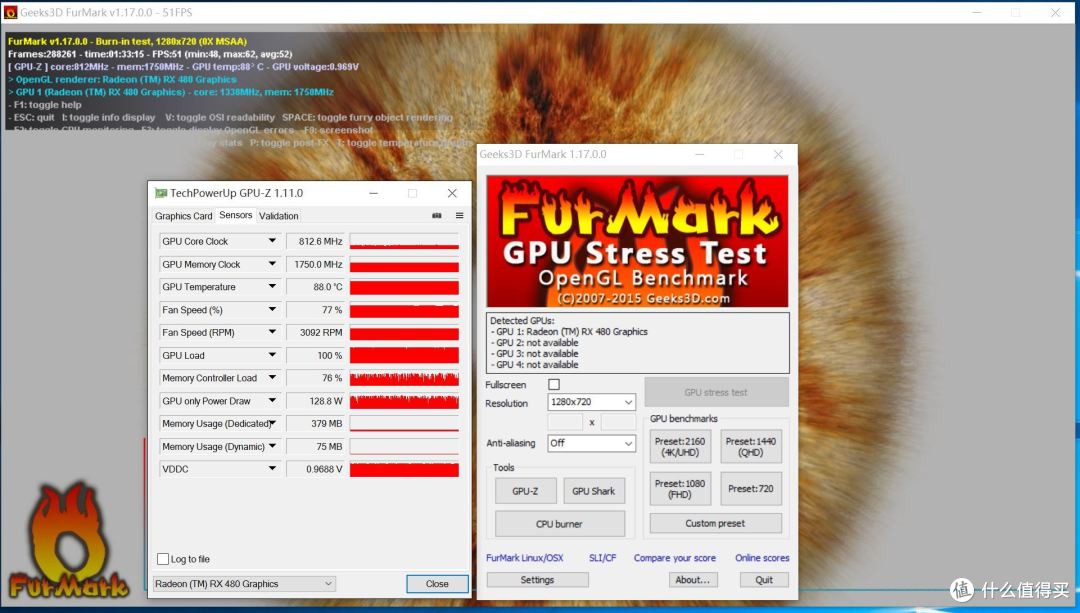
Task: Click the GPU only Power Draw graph
Action: click(404, 401)
